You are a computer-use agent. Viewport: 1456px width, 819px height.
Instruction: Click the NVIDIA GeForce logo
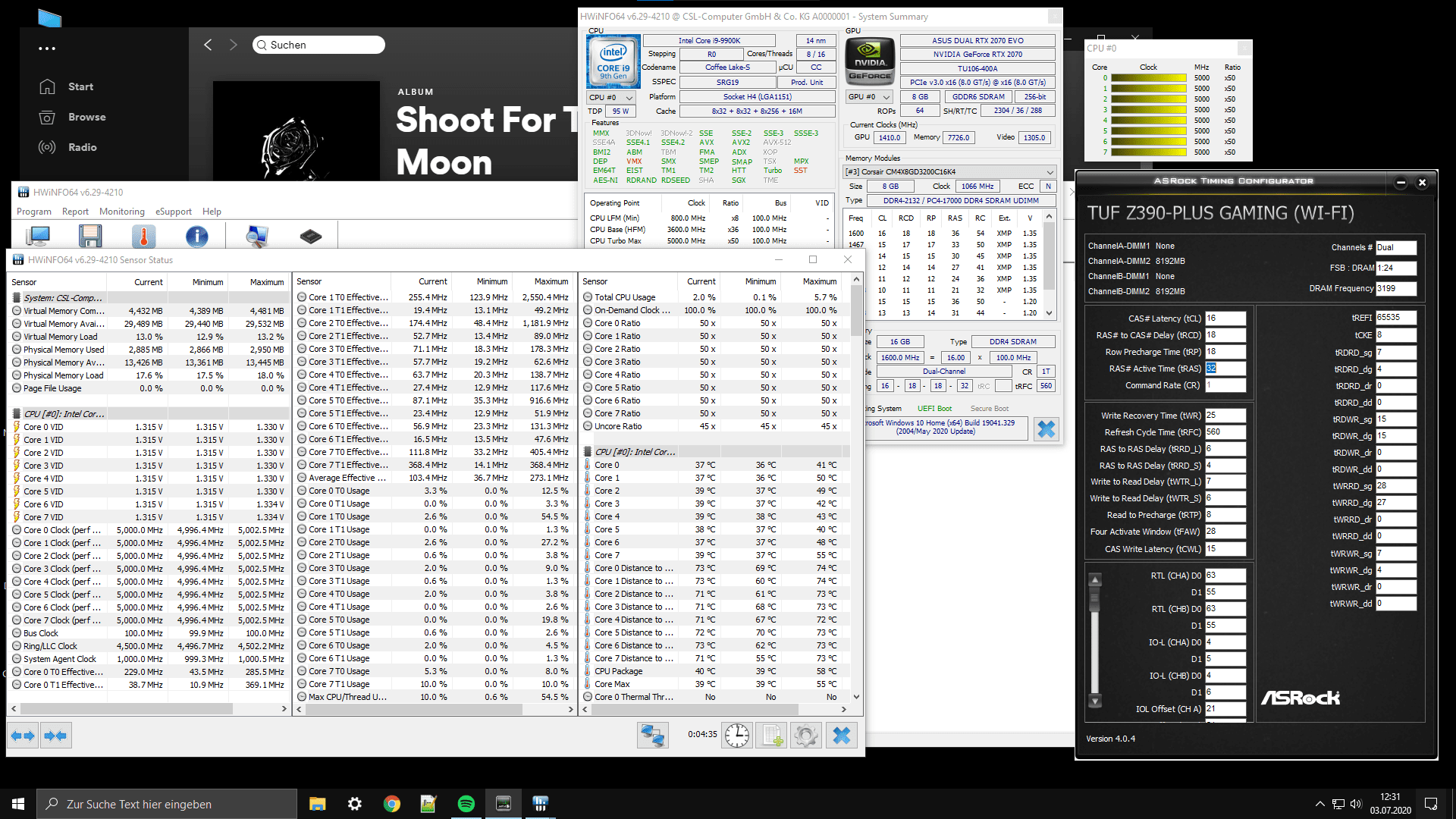pos(870,61)
